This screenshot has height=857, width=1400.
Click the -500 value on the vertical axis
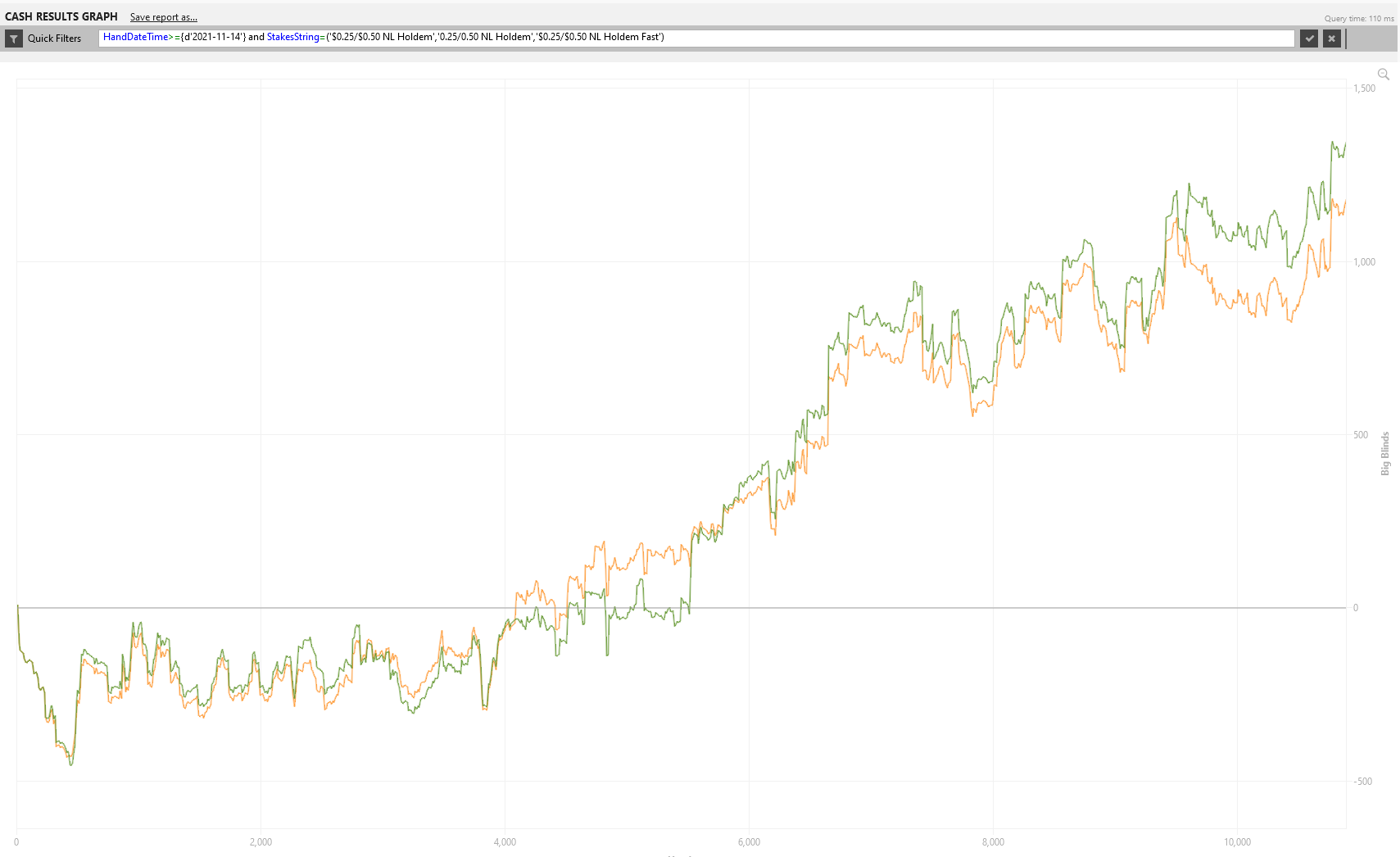pyautogui.click(x=1363, y=782)
